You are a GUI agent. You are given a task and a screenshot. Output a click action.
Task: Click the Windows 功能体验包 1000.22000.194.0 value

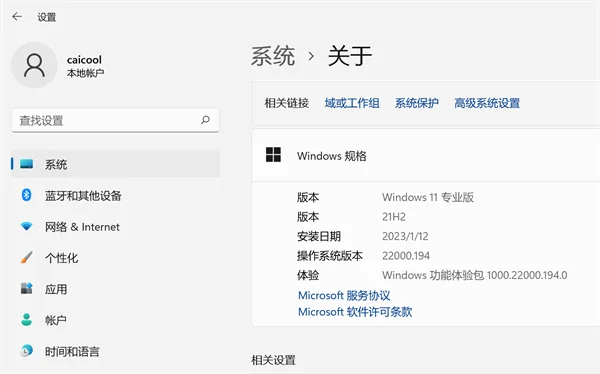474,275
